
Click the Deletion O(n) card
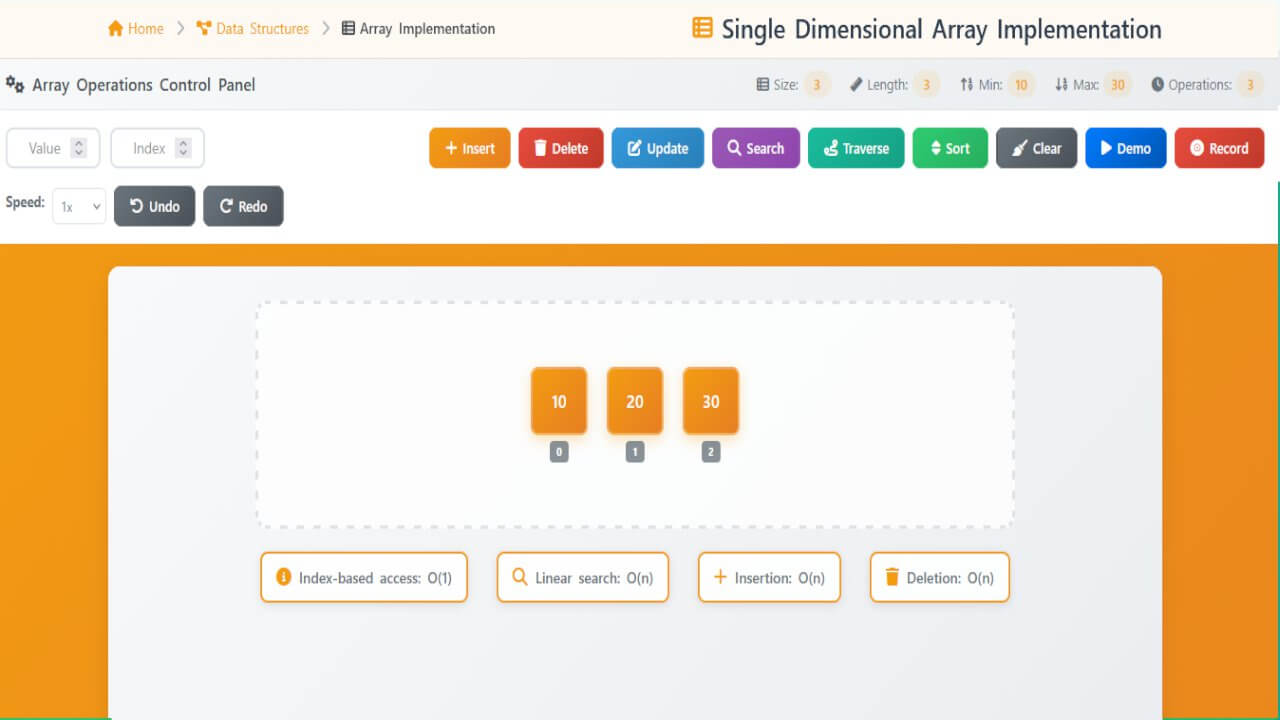point(940,578)
